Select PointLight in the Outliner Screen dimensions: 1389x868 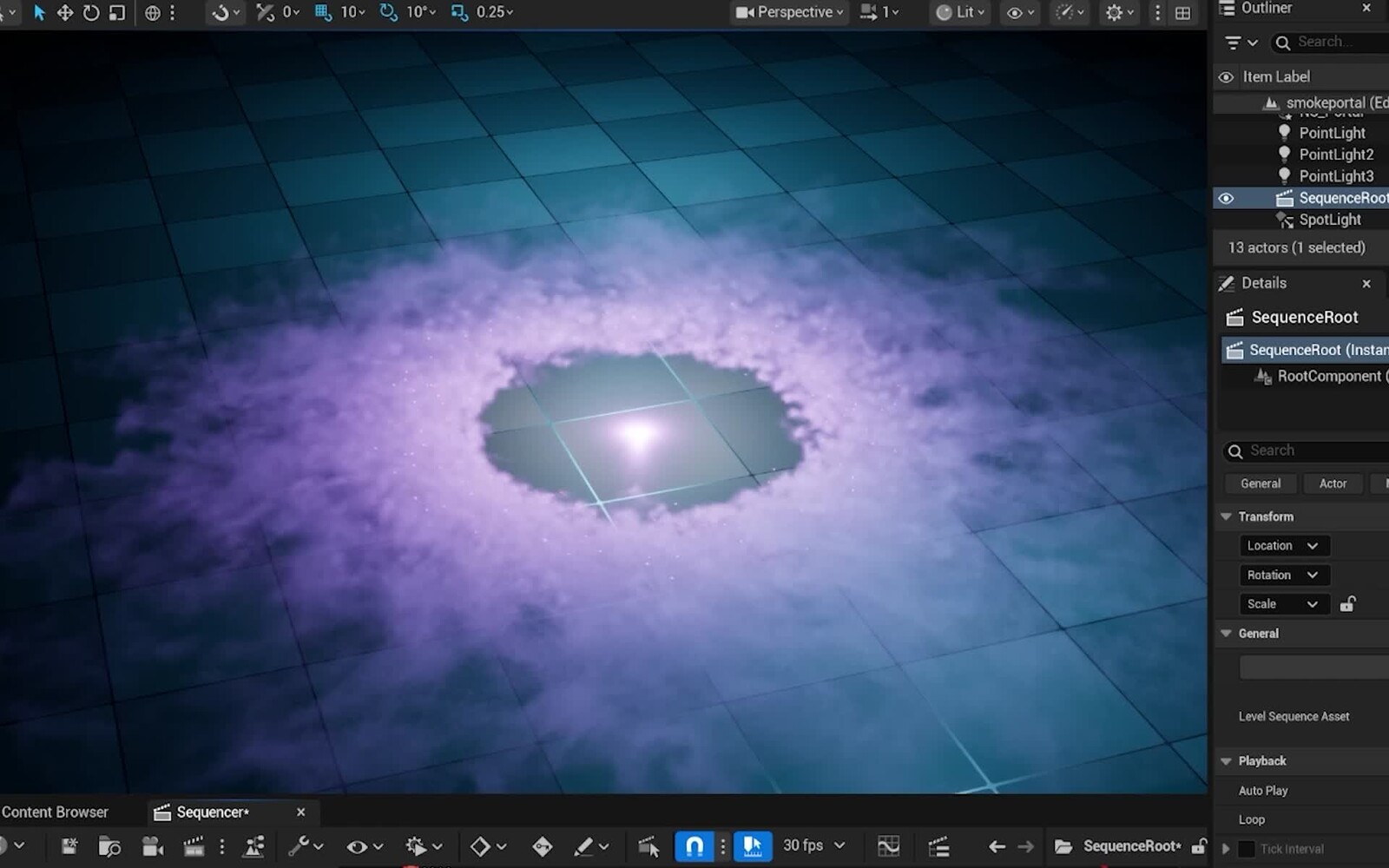click(x=1332, y=133)
